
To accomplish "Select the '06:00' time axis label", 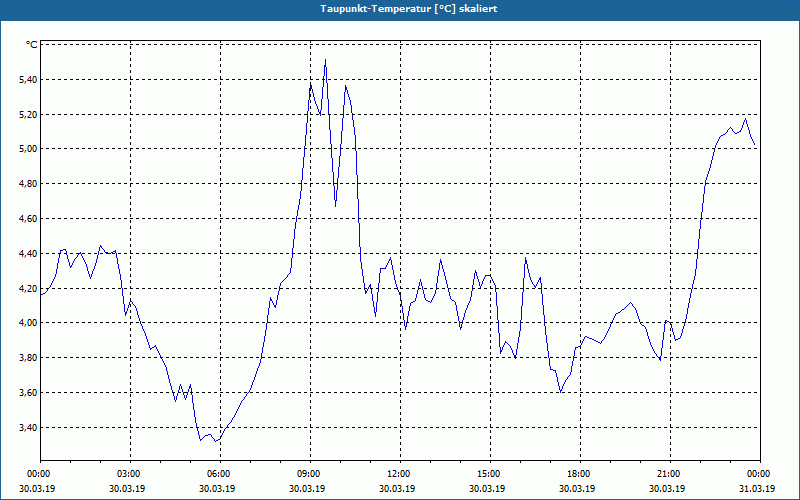I will [220, 474].
